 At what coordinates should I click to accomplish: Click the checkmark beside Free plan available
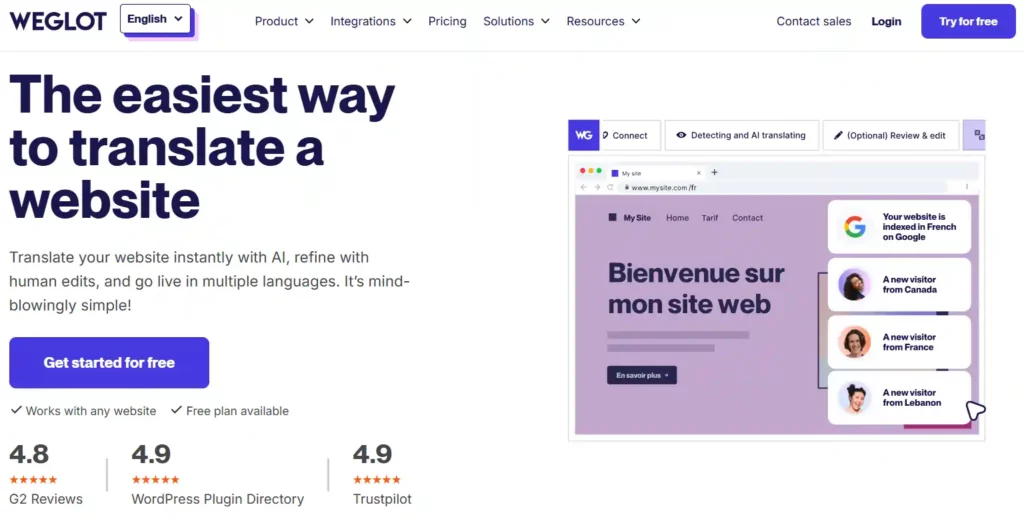tap(176, 410)
